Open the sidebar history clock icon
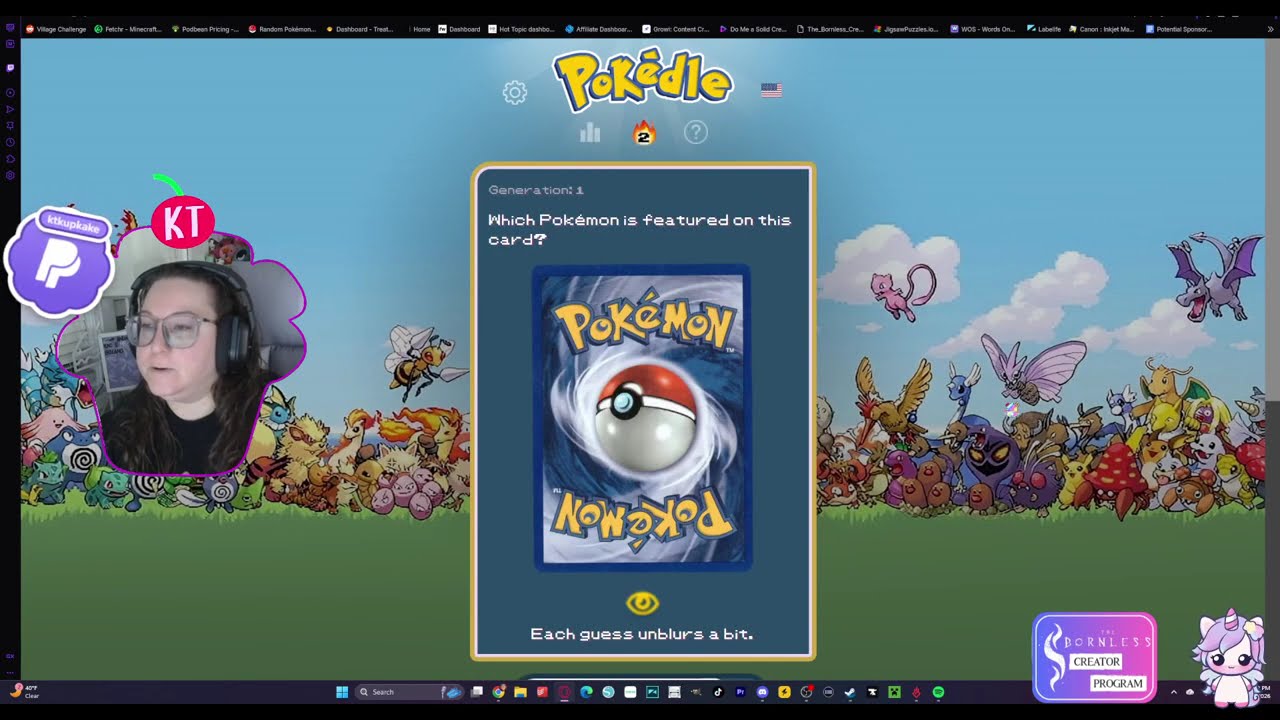Image resolution: width=1280 pixels, height=720 pixels. [x=10, y=142]
